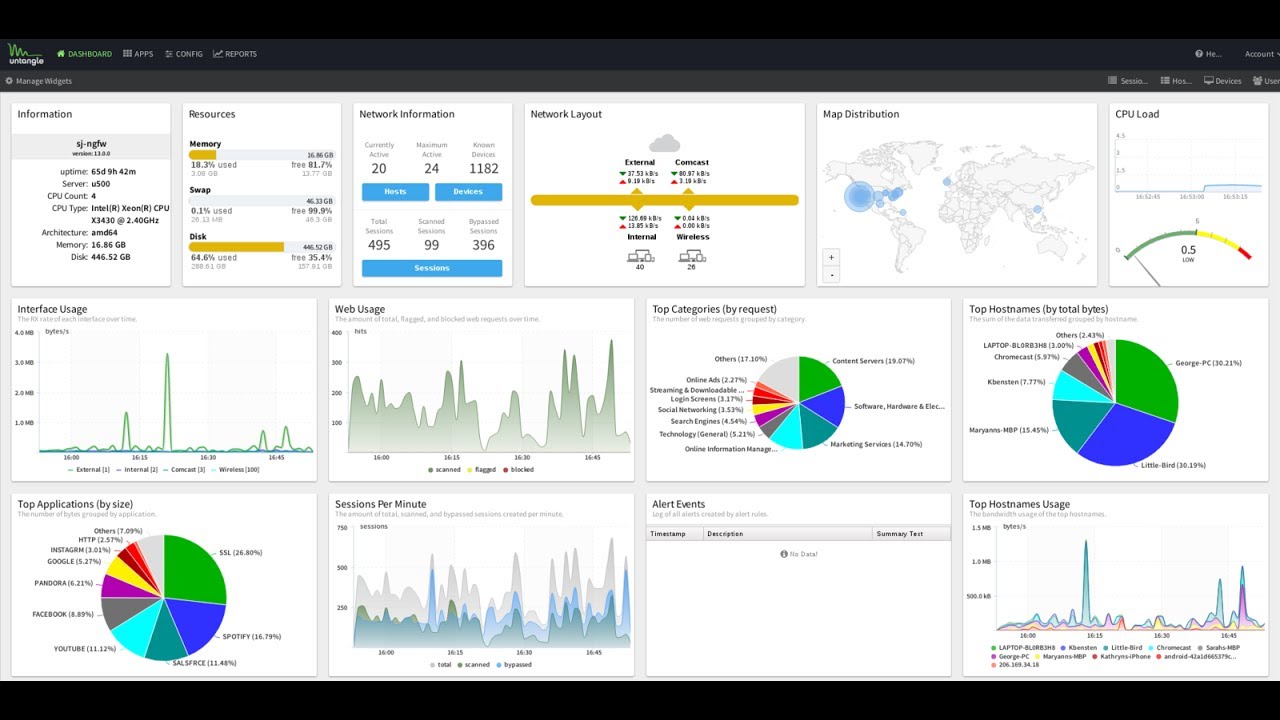Zoom out on the map

tap(831, 274)
